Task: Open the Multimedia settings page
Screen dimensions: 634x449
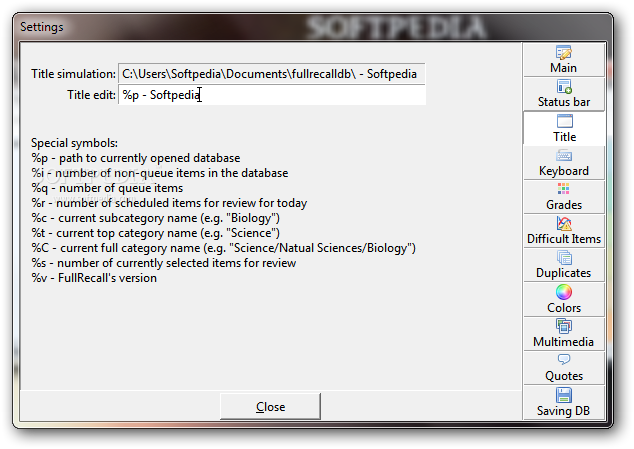Action: tap(564, 334)
